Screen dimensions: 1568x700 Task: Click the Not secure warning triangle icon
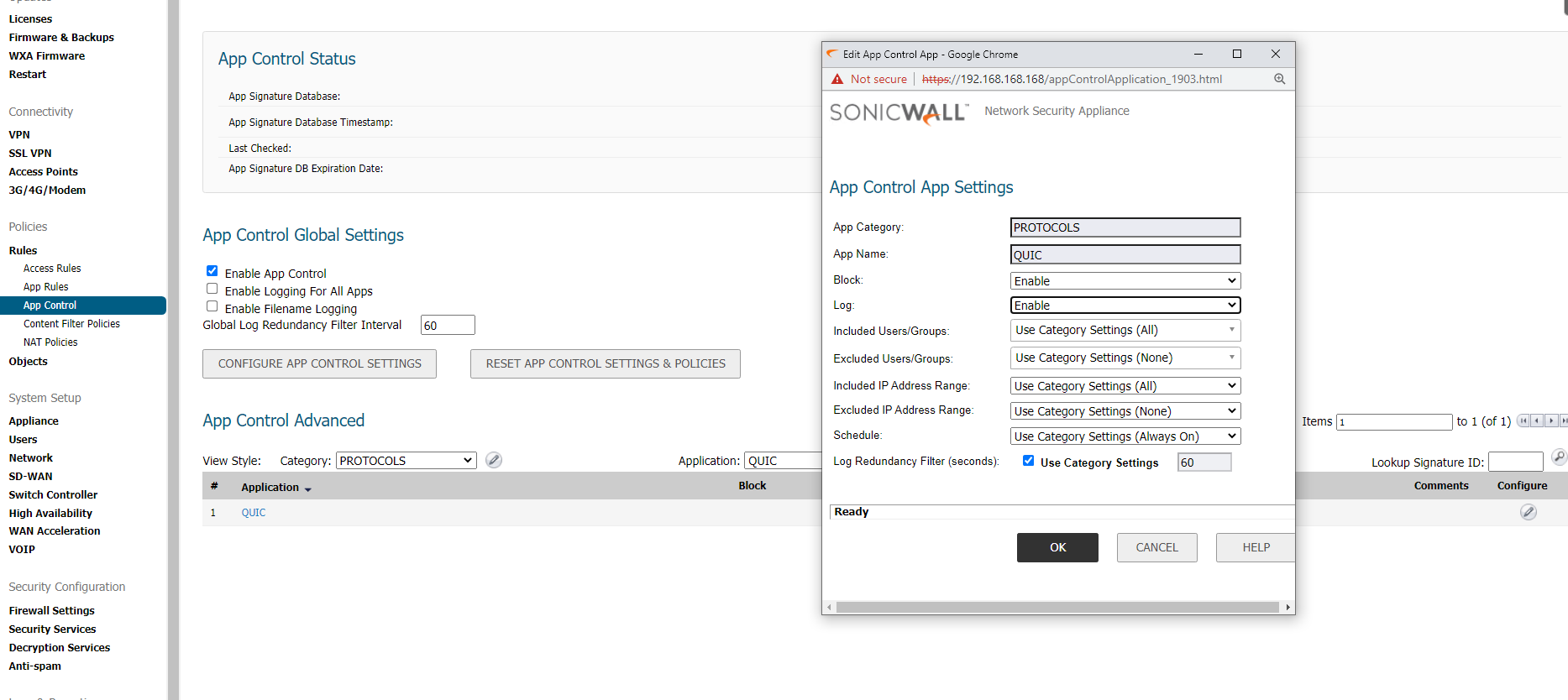coord(837,79)
